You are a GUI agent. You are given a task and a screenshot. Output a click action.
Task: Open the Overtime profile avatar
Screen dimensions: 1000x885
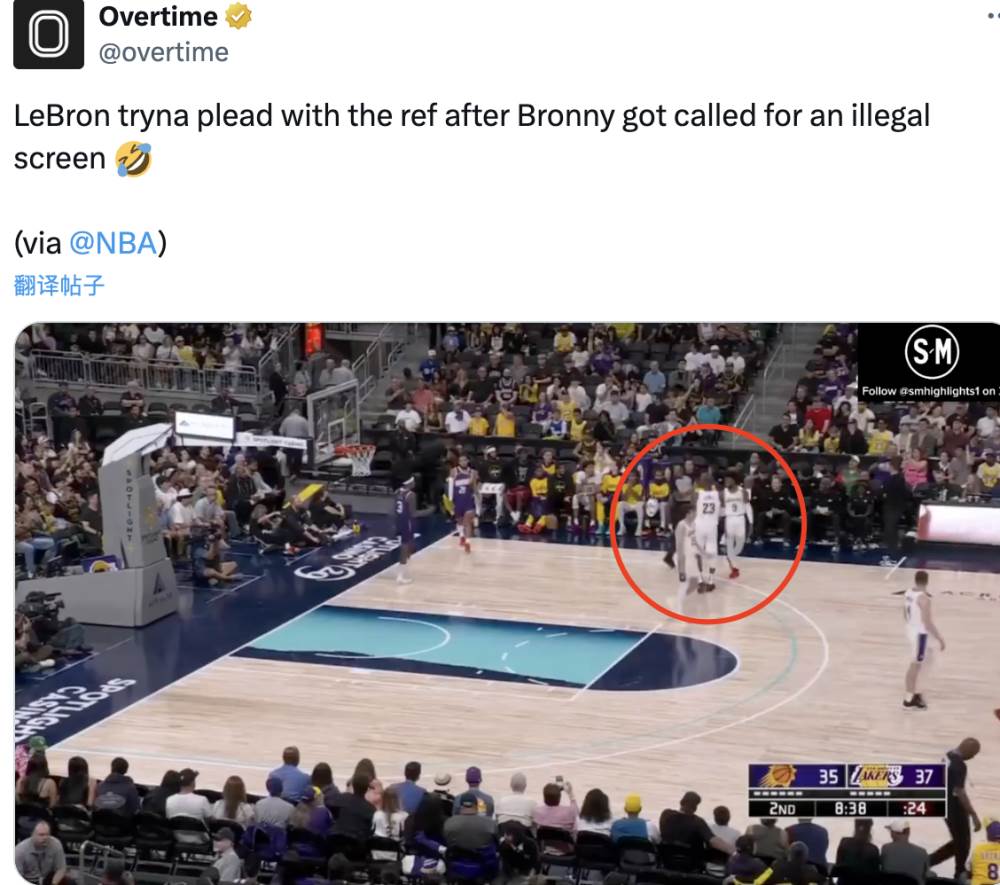(48, 33)
